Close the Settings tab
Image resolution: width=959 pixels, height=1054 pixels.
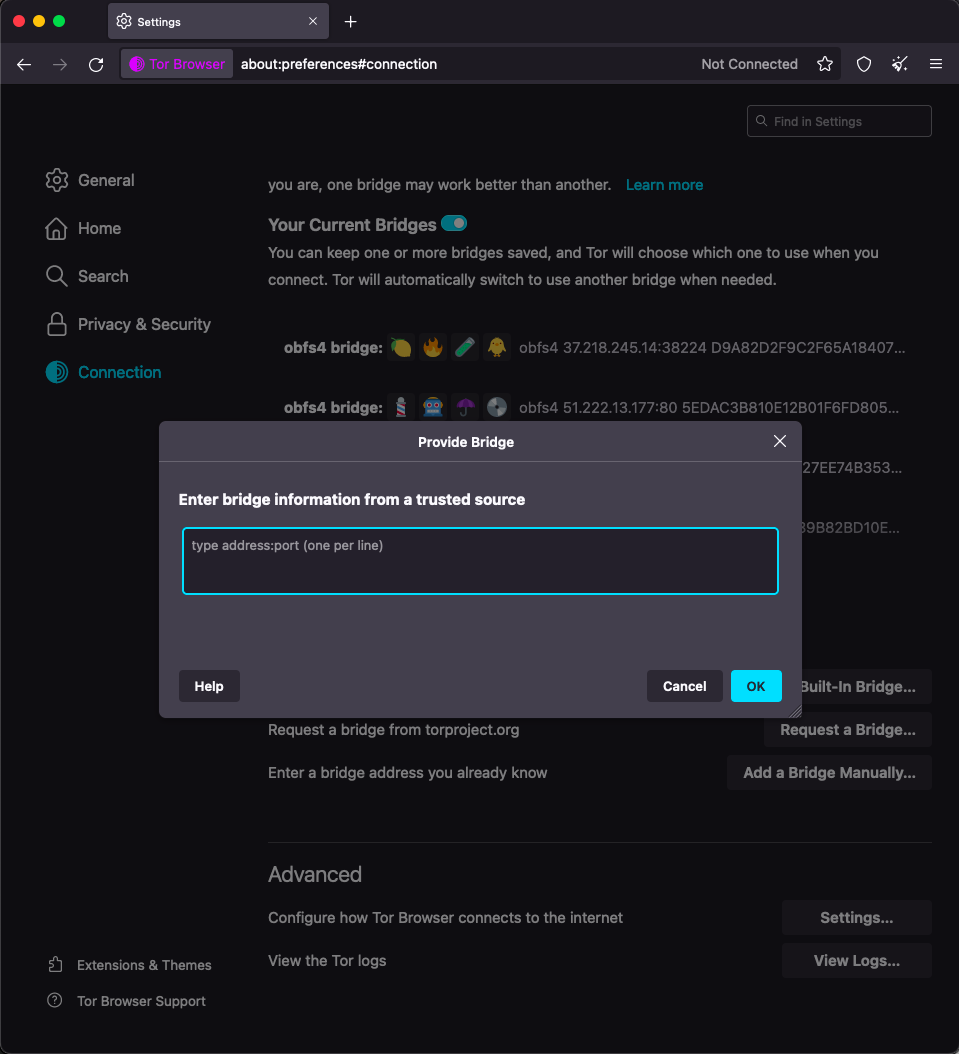pyautogui.click(x=313, y=22)
